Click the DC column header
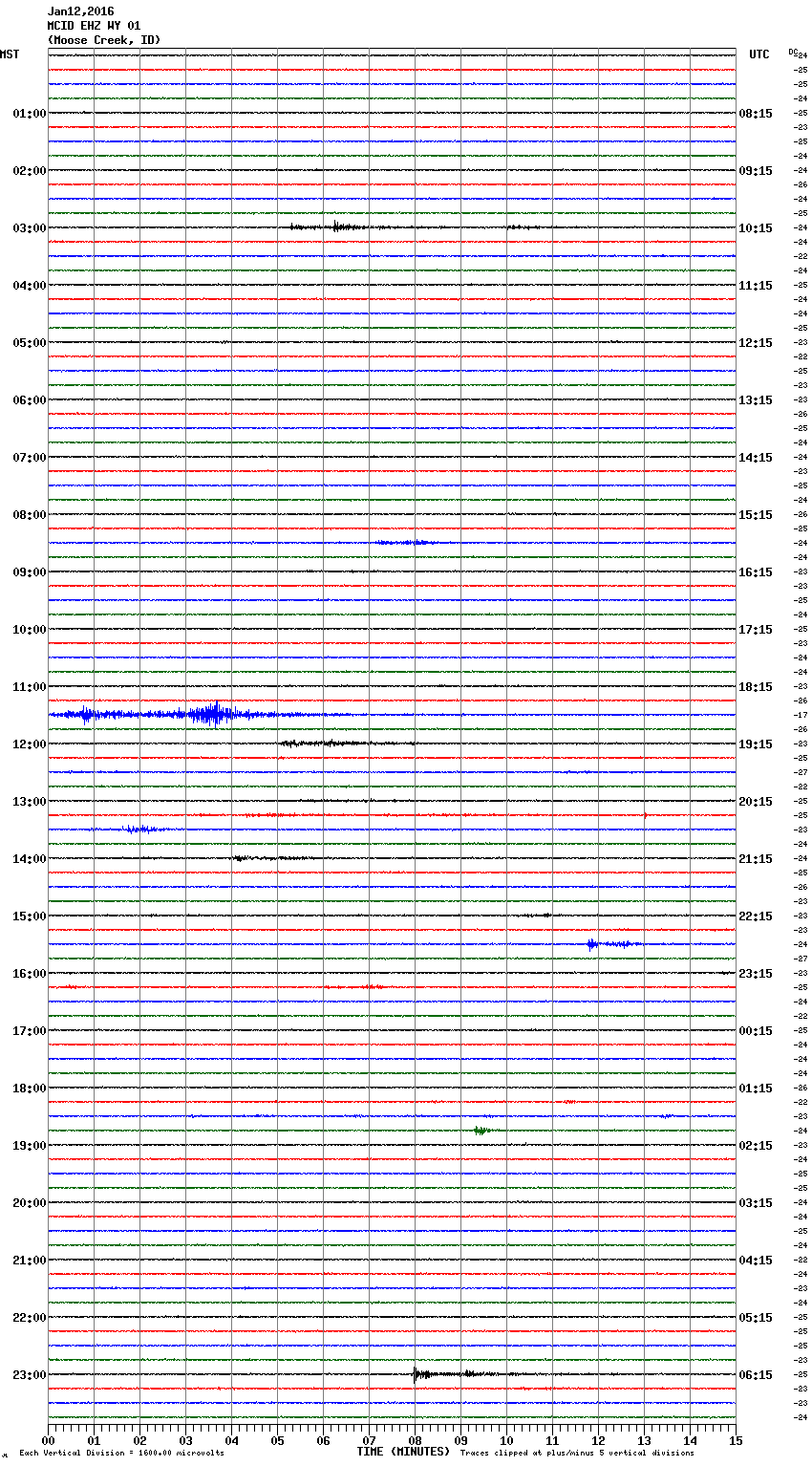 (x=793, y=52)
